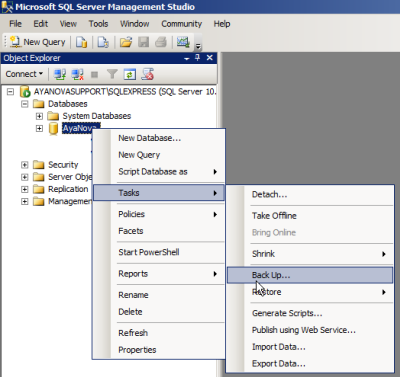Click the Save disk icon

point(144,42)
